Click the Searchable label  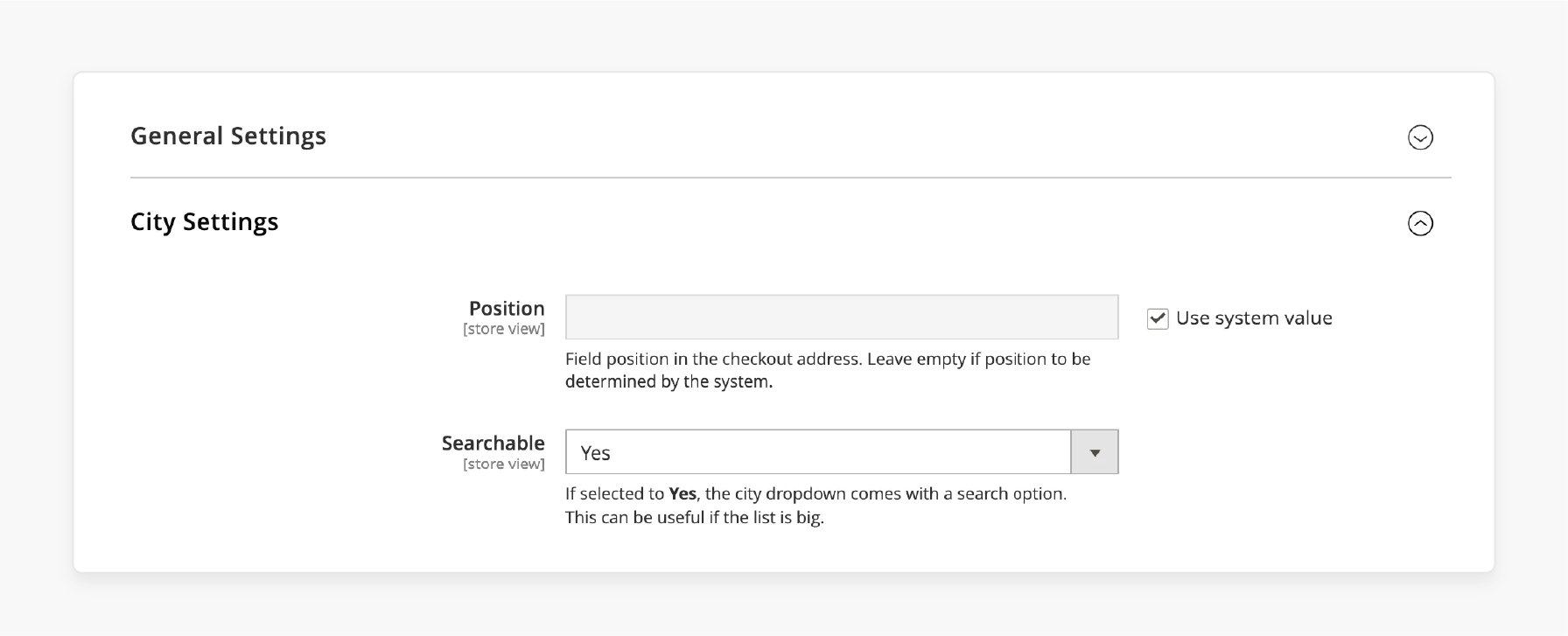coord(493,443)
